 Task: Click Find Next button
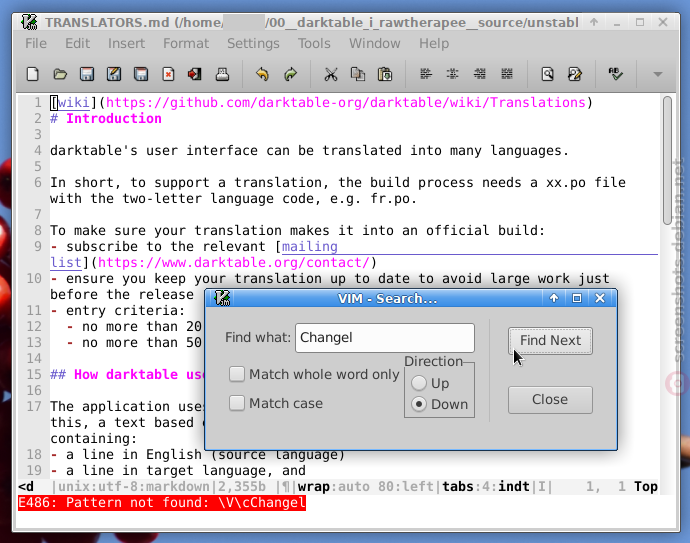tap(550, 341)
